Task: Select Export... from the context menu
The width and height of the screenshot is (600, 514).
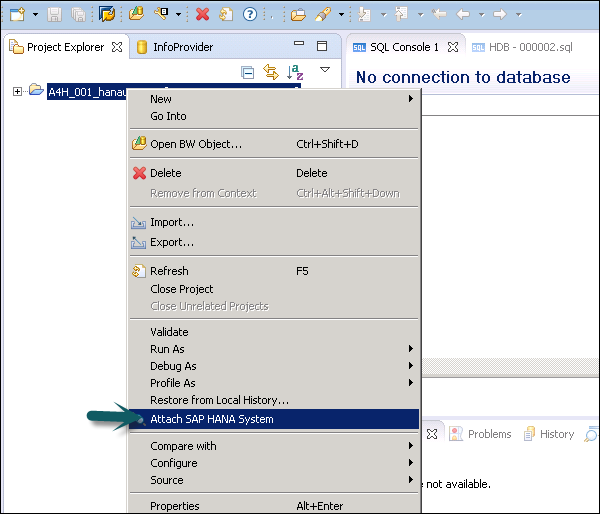Action: click(x=171, y=242)
